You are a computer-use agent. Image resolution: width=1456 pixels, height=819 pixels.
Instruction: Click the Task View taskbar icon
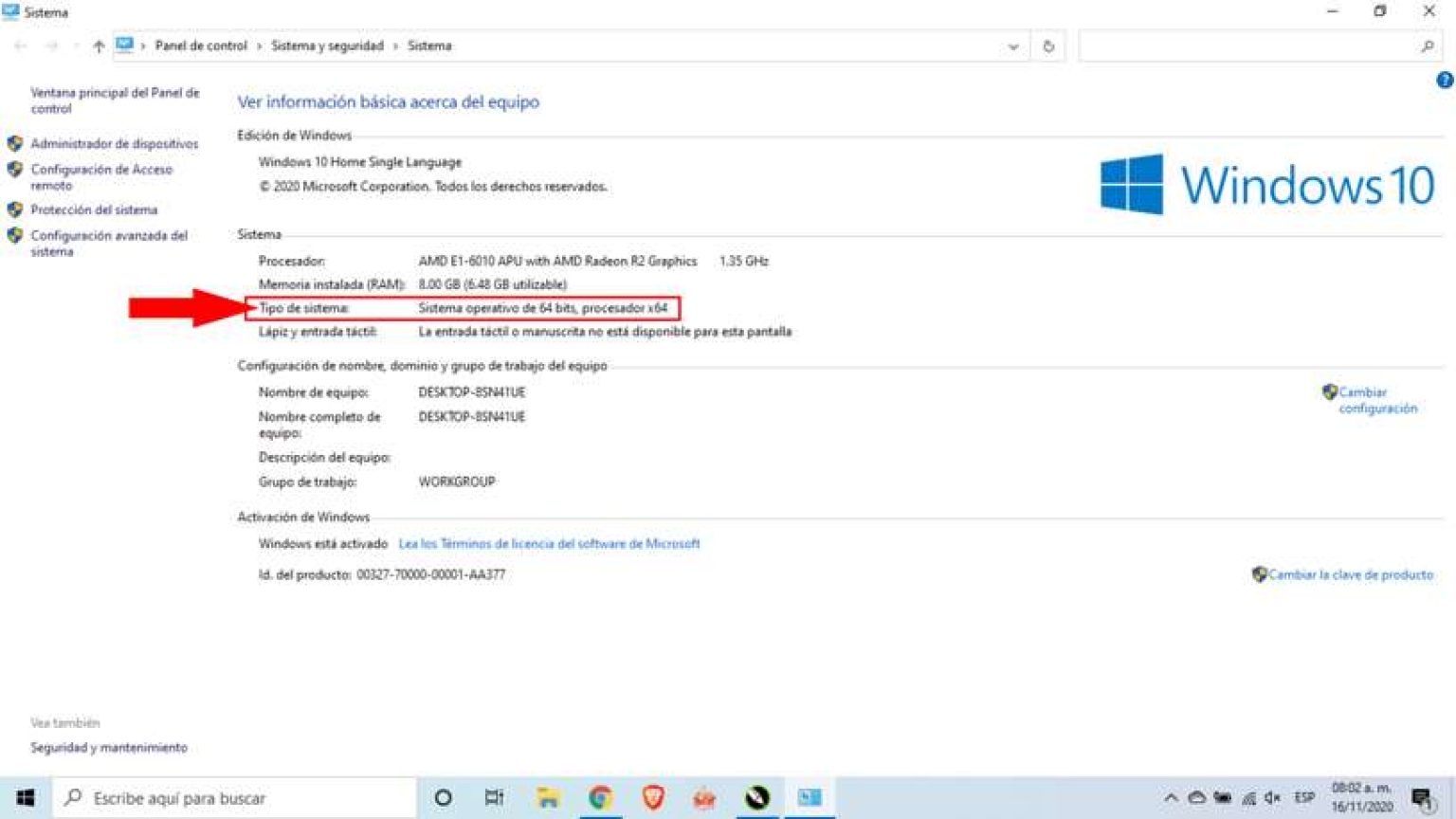pyautogui.click(x=494, y=798)
